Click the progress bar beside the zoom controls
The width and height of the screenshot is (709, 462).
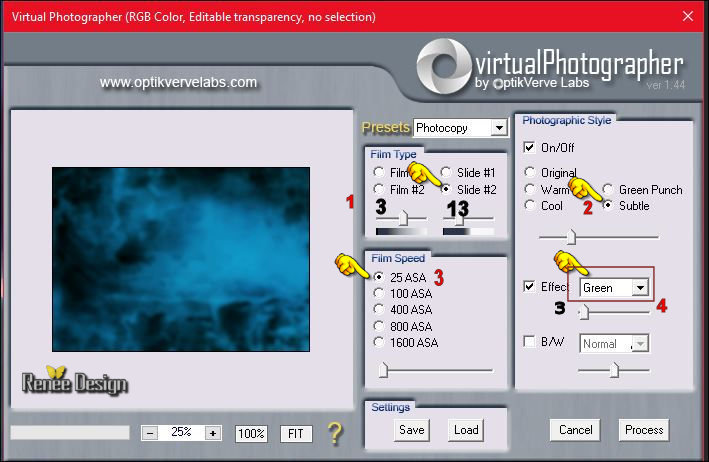(70, 433)
